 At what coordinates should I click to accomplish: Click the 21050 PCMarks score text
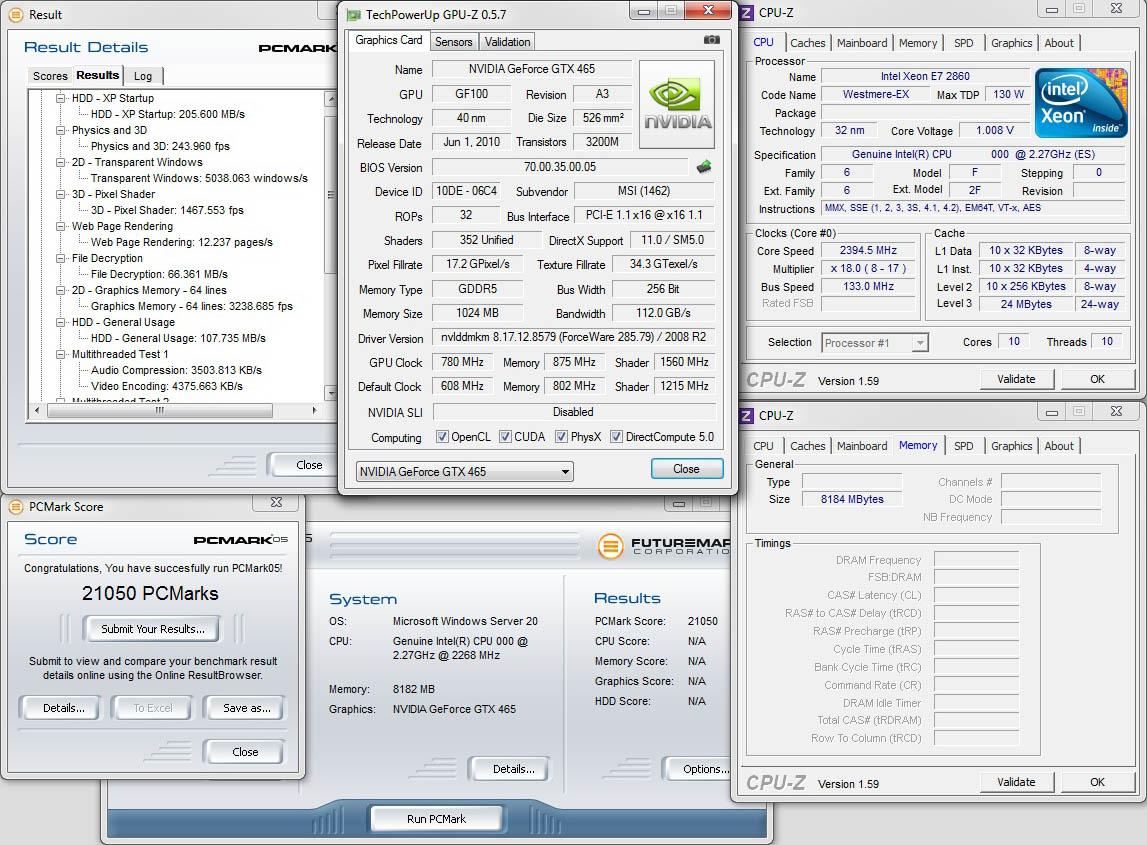[150, 593]
